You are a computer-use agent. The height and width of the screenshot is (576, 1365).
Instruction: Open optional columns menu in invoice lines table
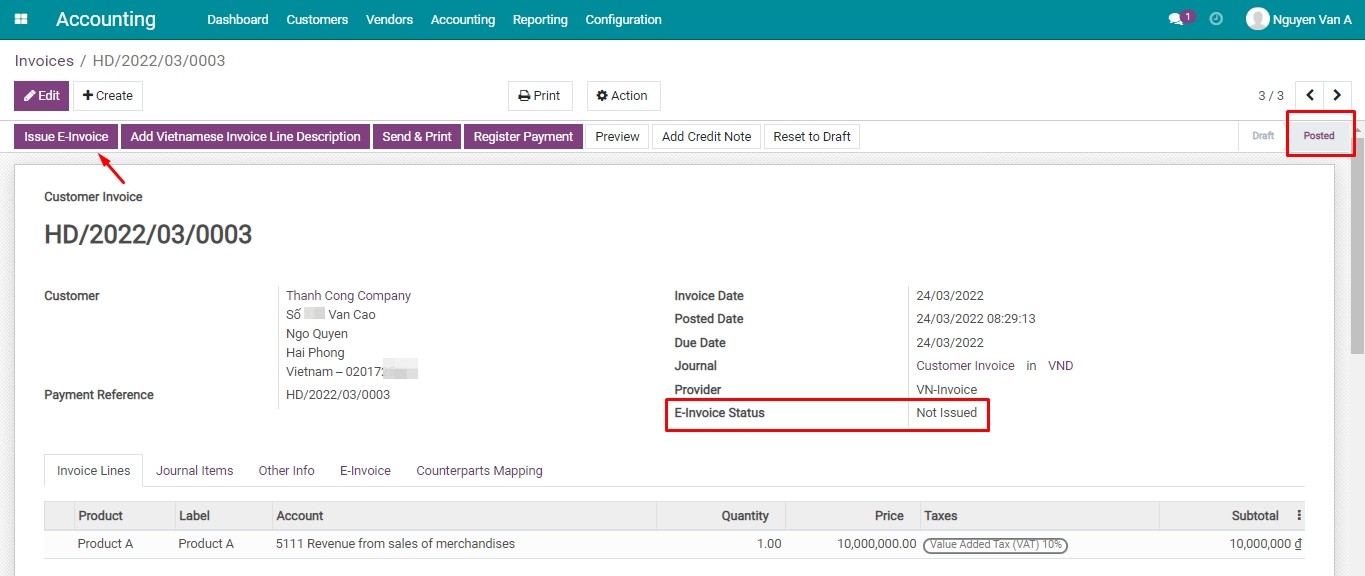[x=1297, y=514]
